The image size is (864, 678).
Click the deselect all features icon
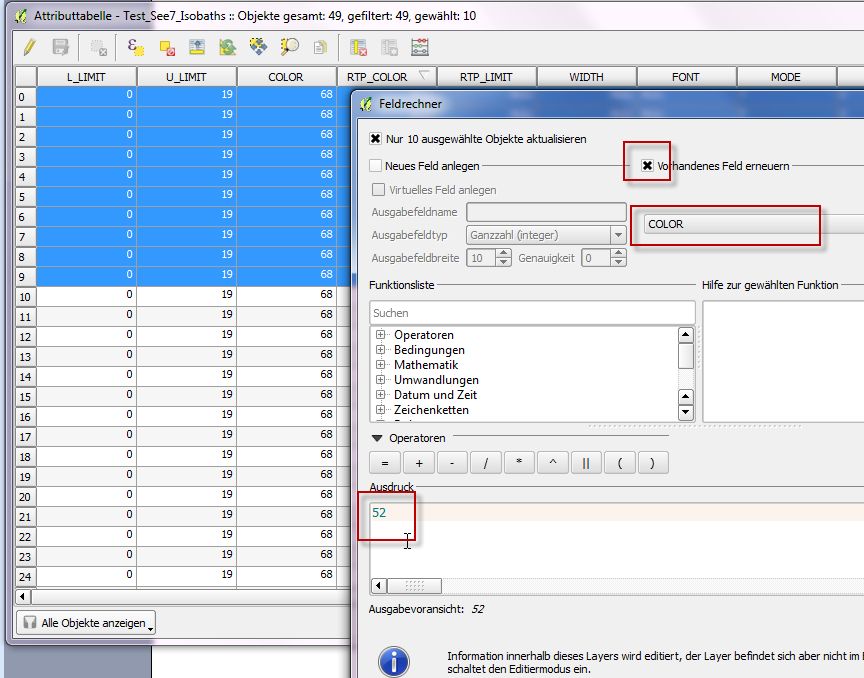coord(166,47)
